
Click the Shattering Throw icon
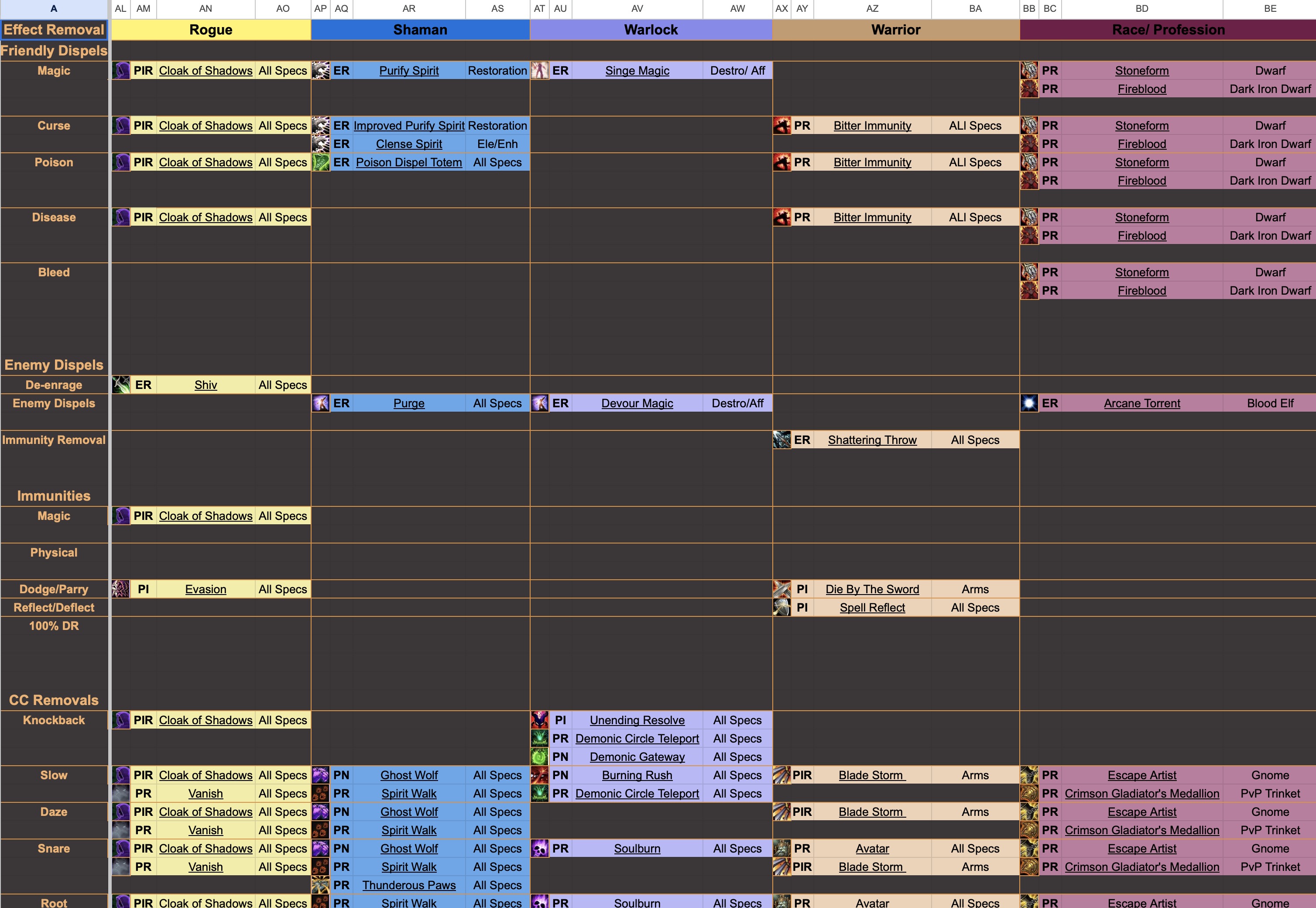[782, 440]
